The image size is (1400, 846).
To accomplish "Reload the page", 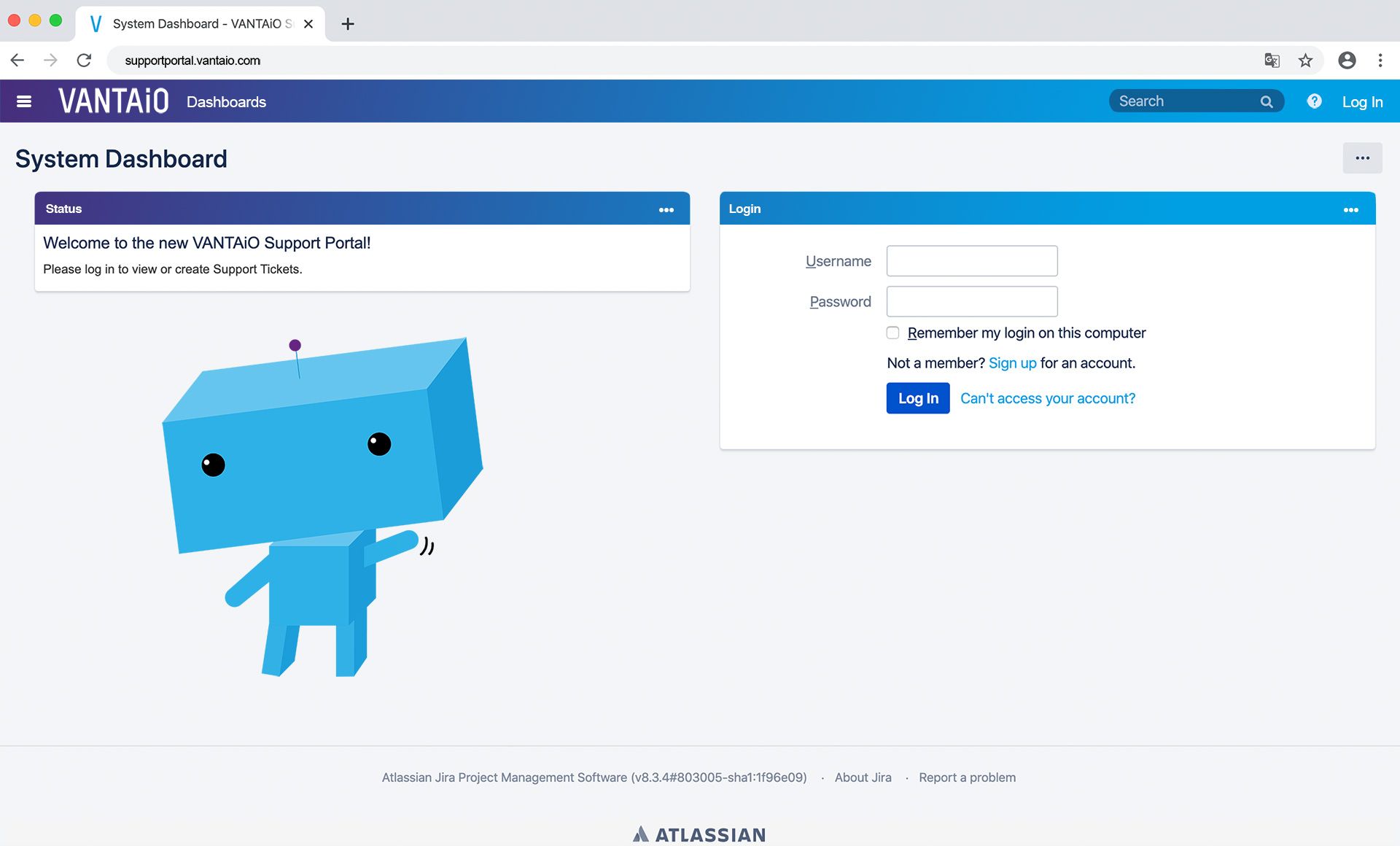I will (x=85, y=61).
